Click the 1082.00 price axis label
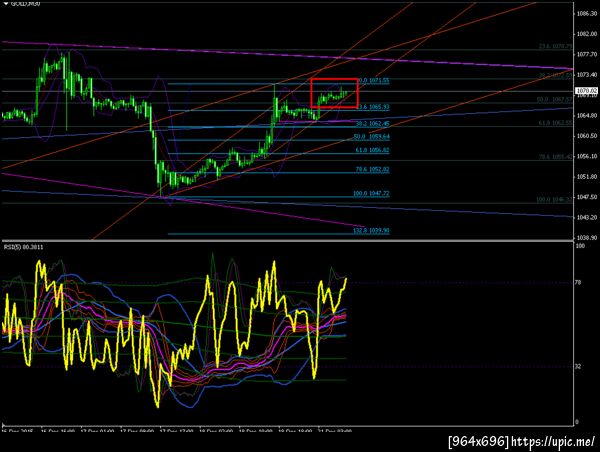This screenshot has height=452, width=600. point(587,34)
